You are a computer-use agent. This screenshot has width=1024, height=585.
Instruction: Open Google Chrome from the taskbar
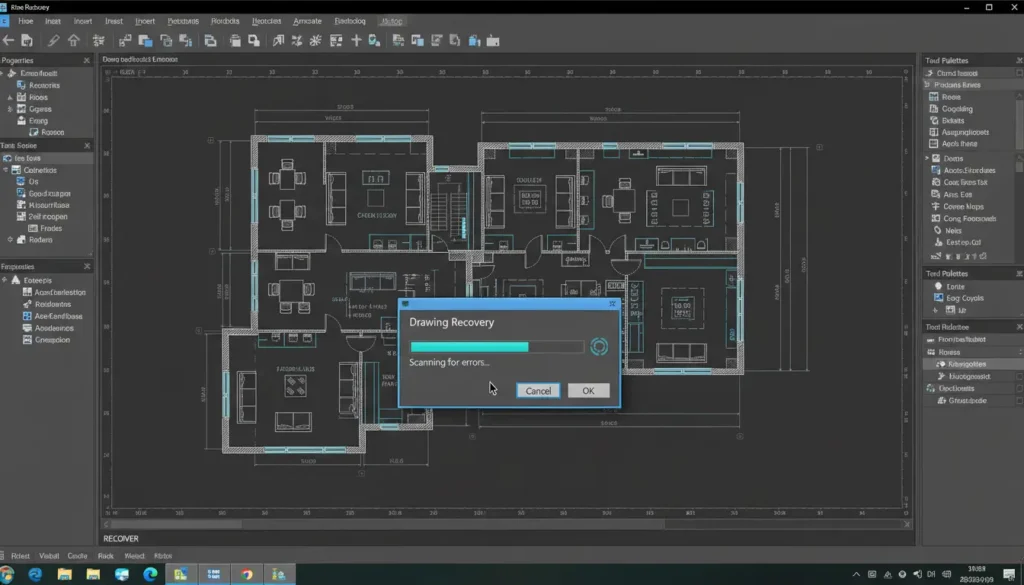[x=246, y=574]
